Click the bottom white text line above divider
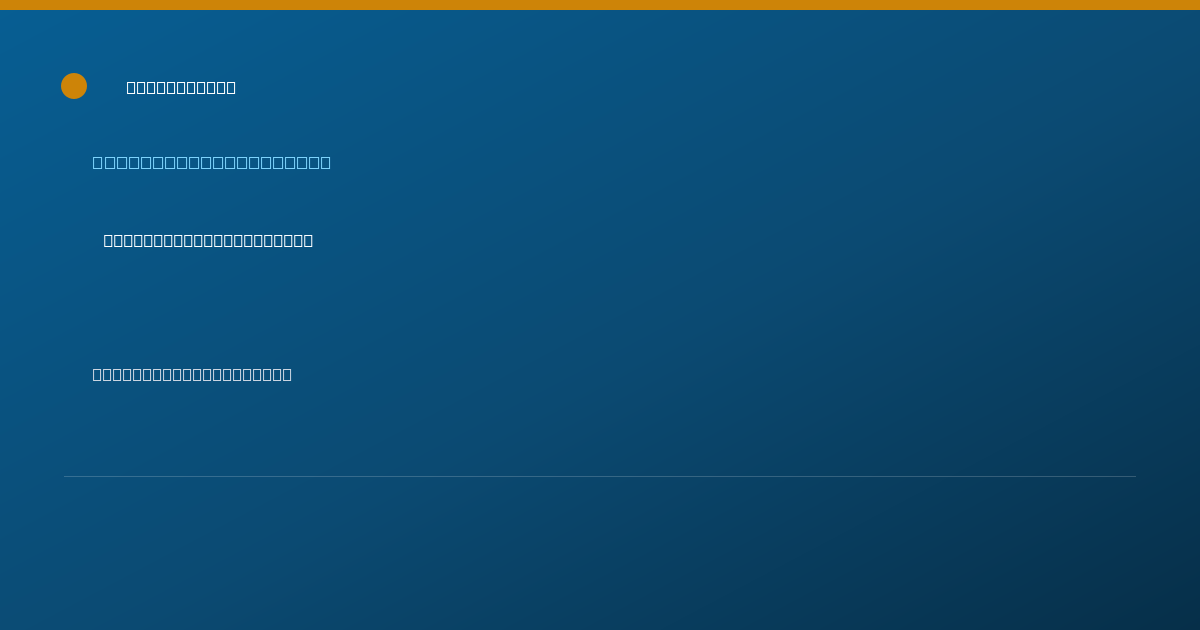This screenshot has height=630, width=1200. point(192,375)
